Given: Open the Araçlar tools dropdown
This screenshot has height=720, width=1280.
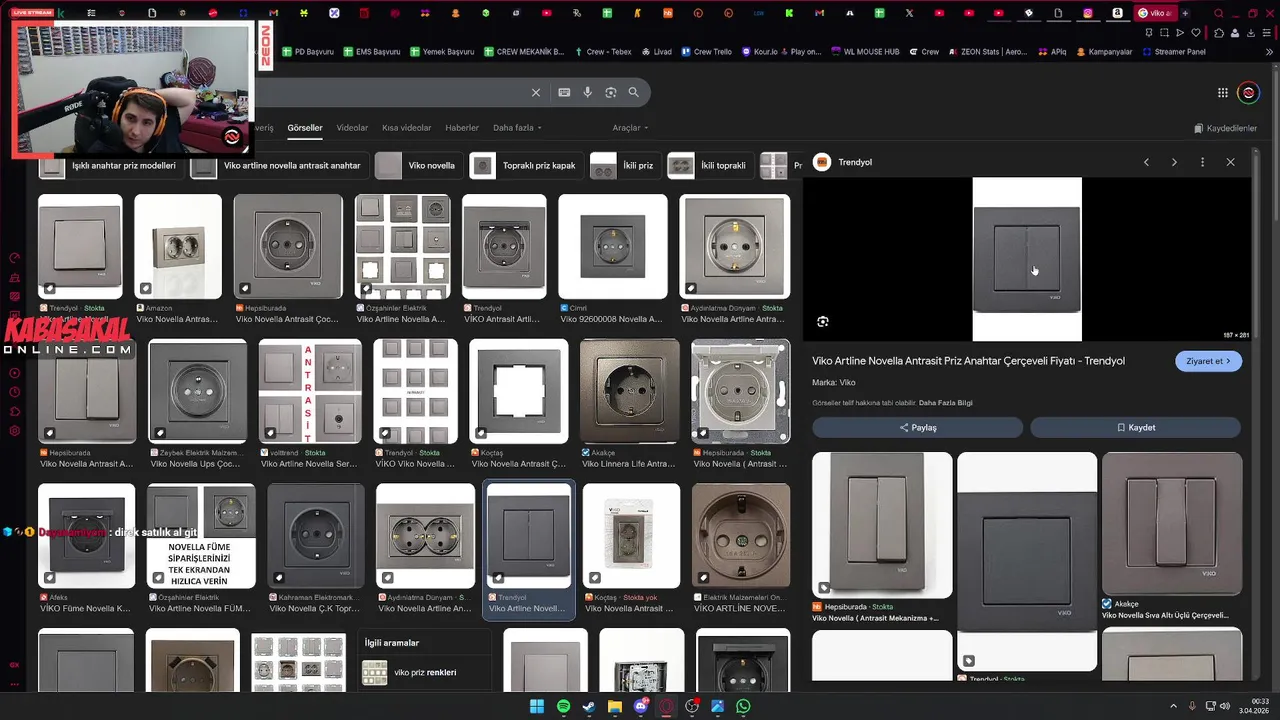Looking at the screenshot, I should pyautogui.click(x=630, y=128).
